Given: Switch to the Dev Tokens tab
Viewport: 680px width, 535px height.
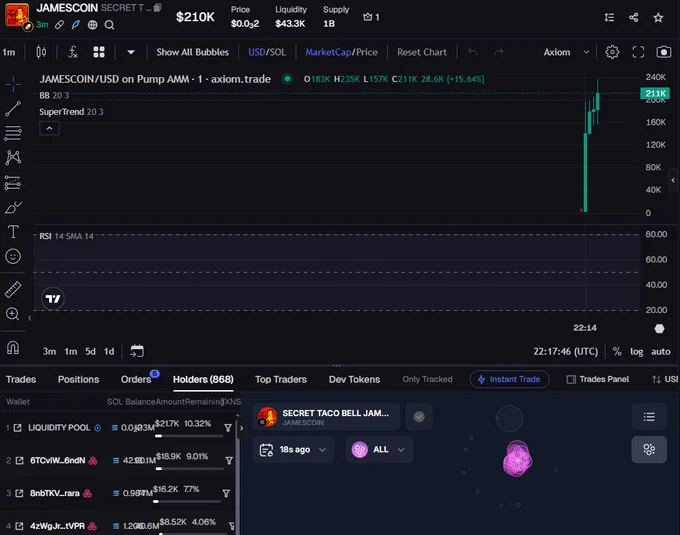Looking at the screenshot, I should [354, 379].
